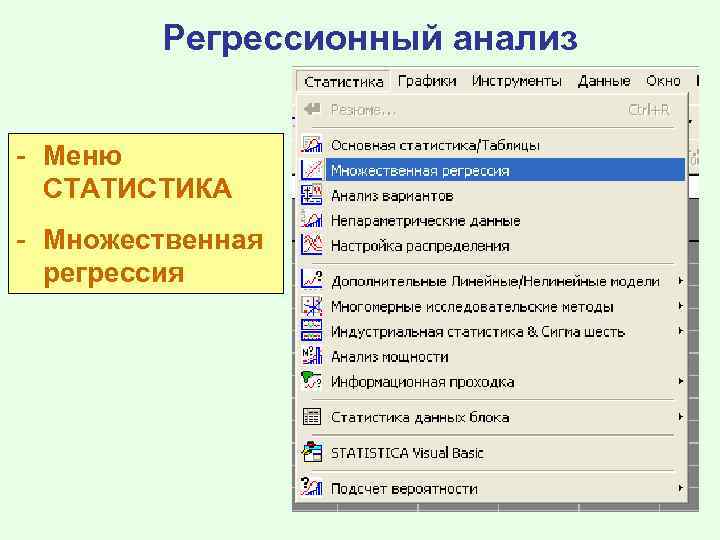Click the Статистика данных блока table icon
Viewport: 720px width, 540px height.
312,416
